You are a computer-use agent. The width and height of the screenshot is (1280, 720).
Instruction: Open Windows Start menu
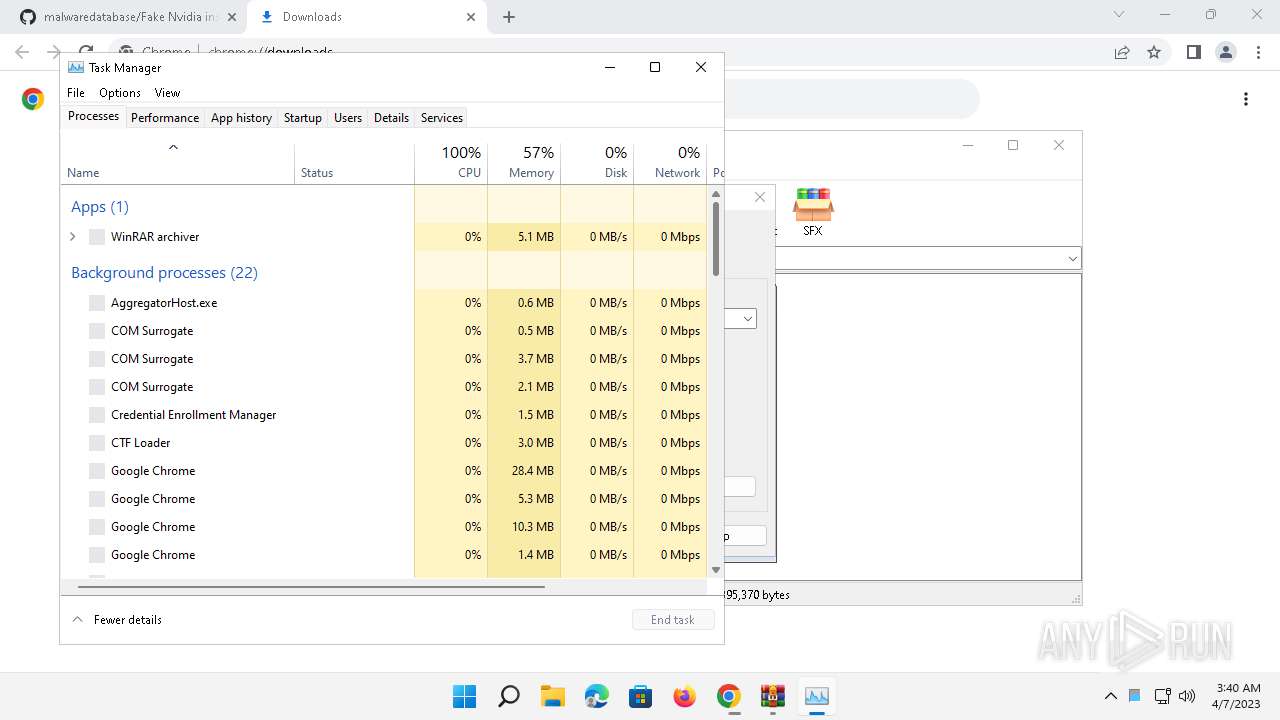point(464,696)
